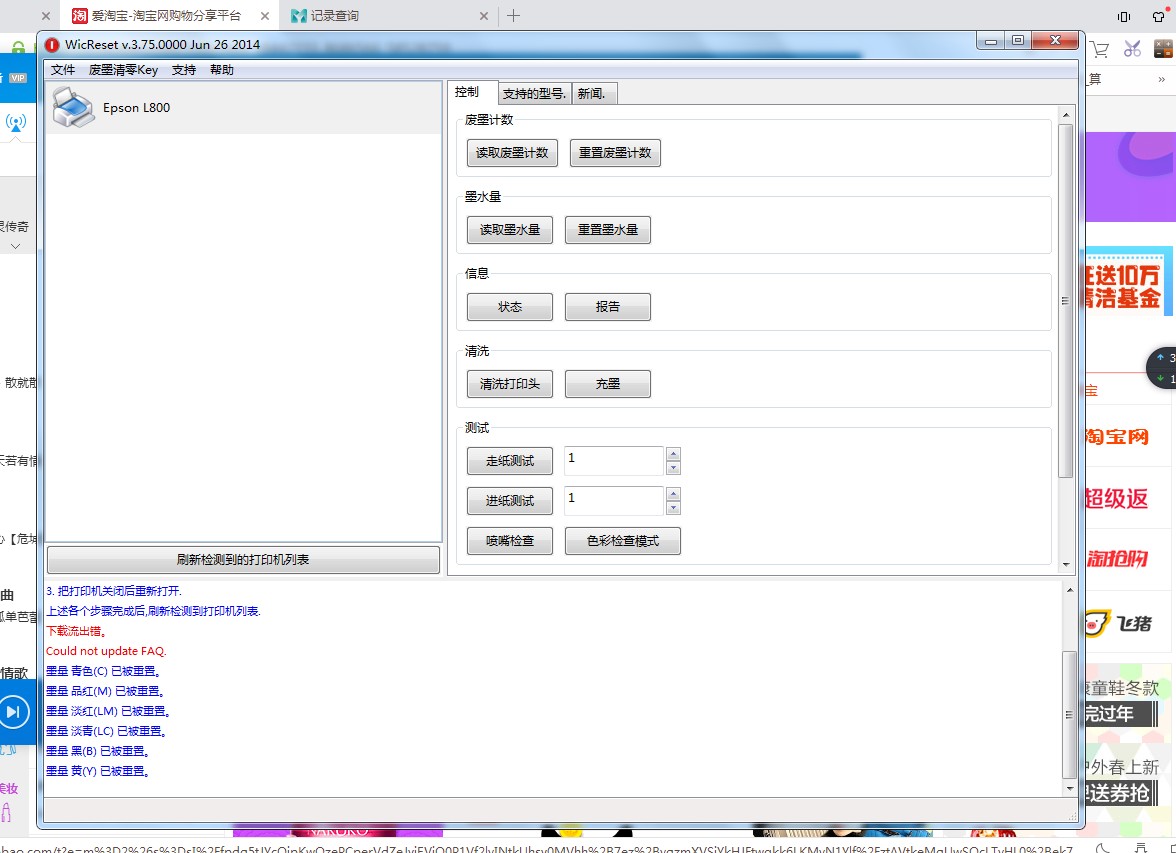
Task: Switch to the 支持的型号 tab
Action: tap(534, 94)
